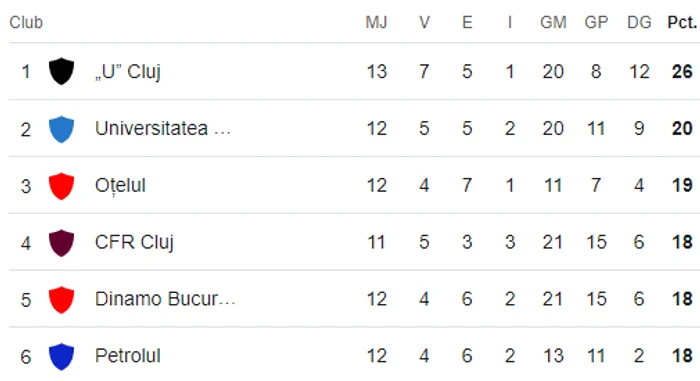The height and width of the screenshot is (381, 700).
Task: Click the Club column header
Action: point(26,22)
